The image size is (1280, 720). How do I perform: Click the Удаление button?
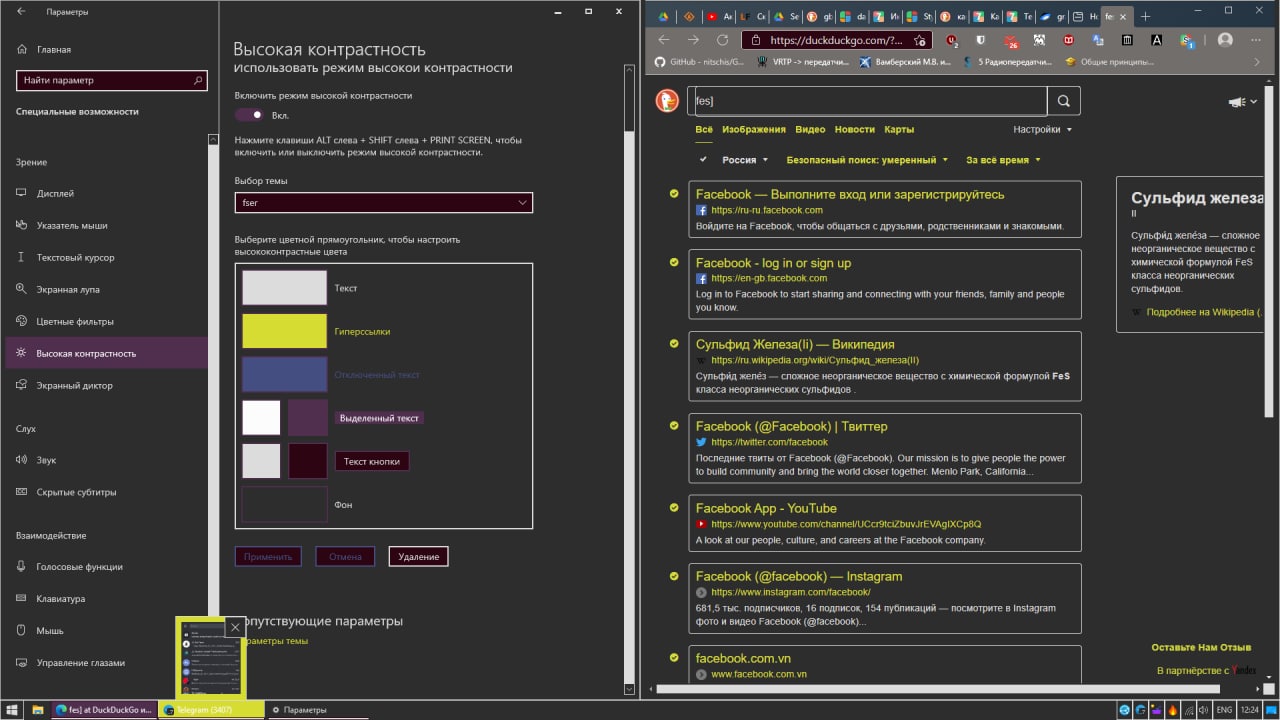[x=418, y=557]
